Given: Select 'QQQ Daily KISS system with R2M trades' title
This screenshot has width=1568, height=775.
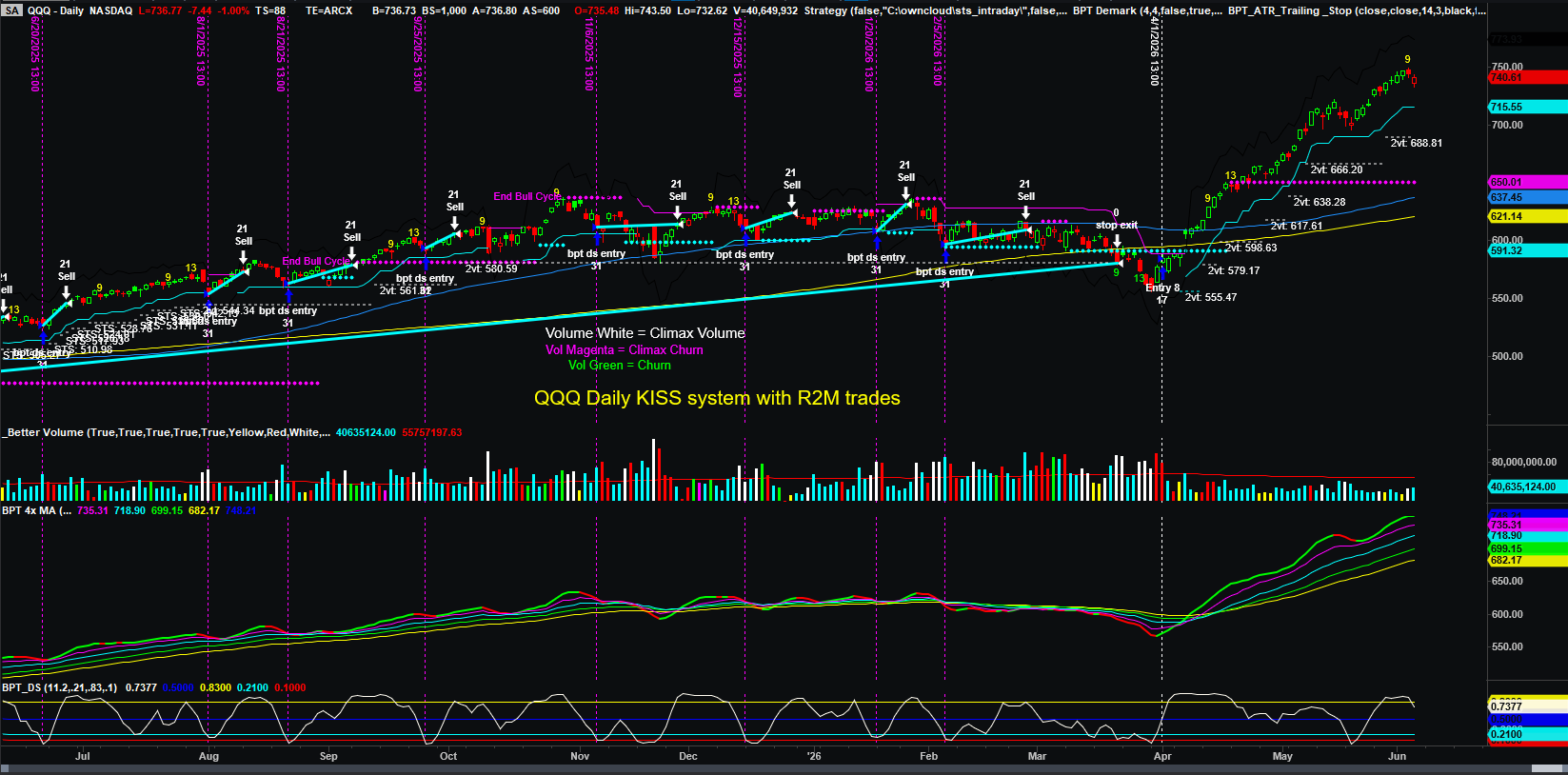Looking at the screenshot, I should [x=717, y=398].
